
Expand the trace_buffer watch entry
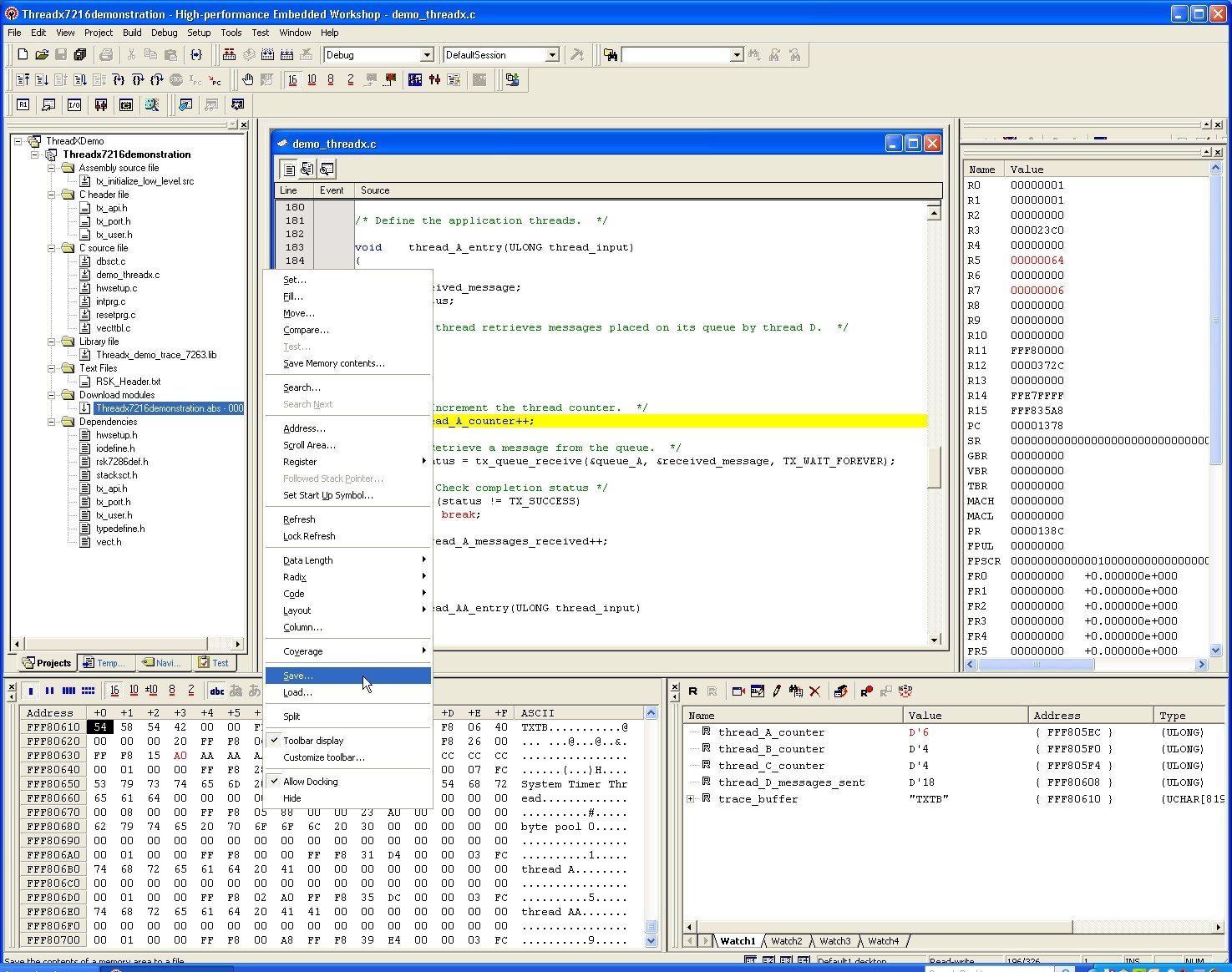click(x=691, y=799)
